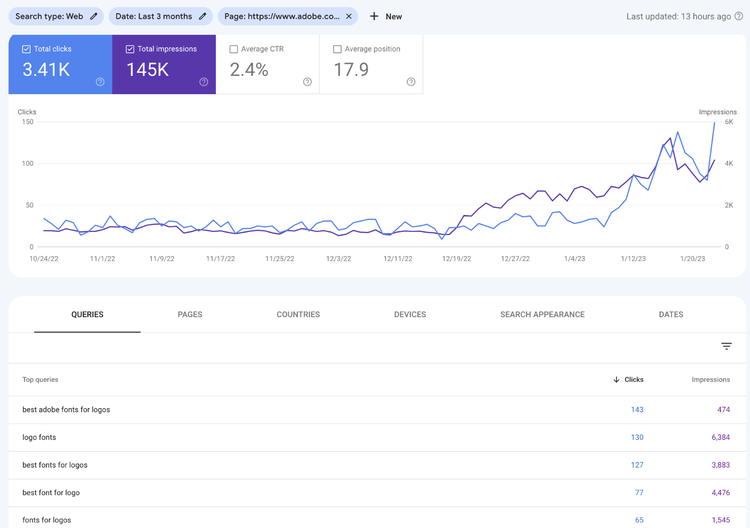Open help icon on Total impressions card
Screen dimensions: 750x528
coord(204,82)
